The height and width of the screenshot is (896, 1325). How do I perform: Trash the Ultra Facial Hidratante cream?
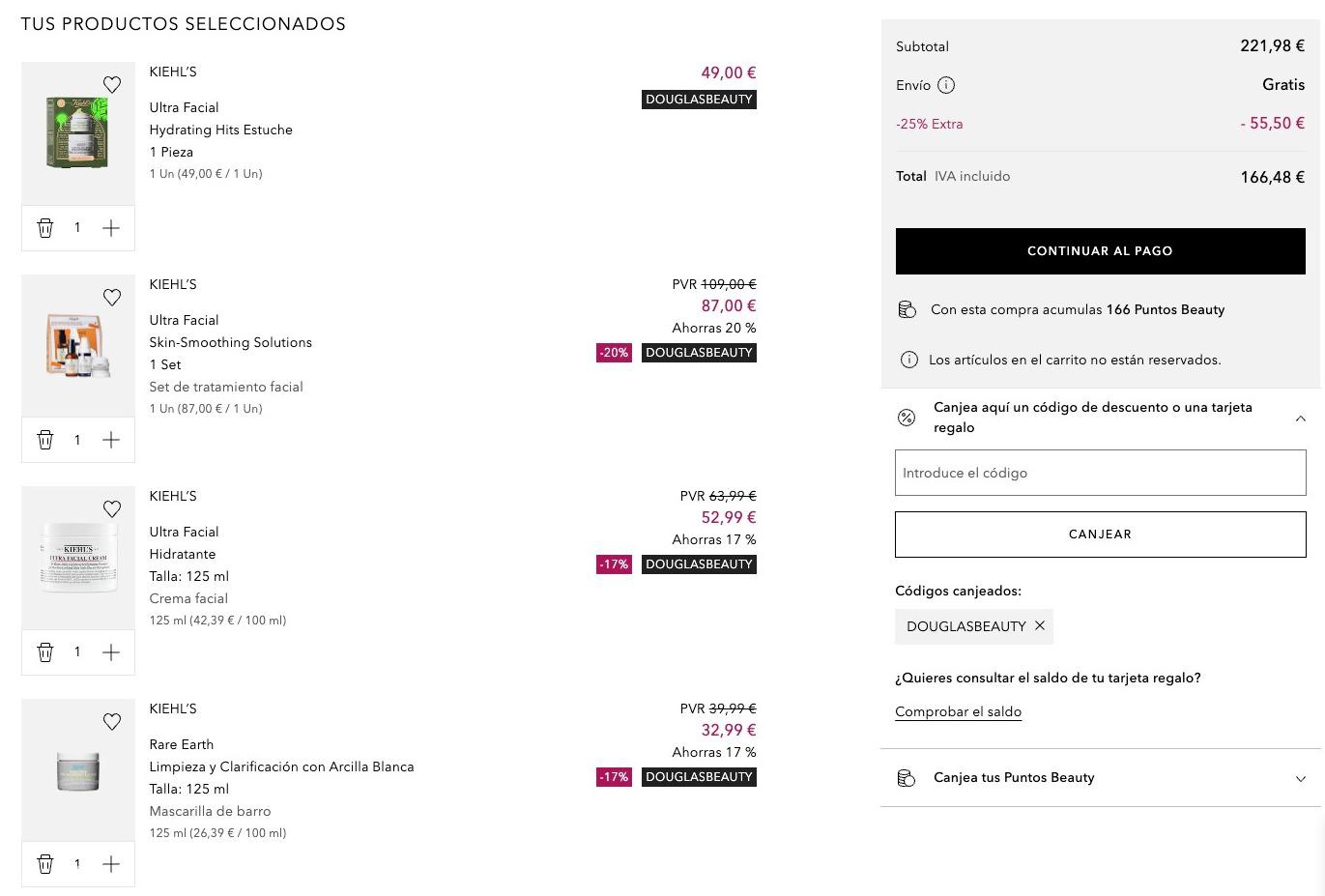[45, 652]
